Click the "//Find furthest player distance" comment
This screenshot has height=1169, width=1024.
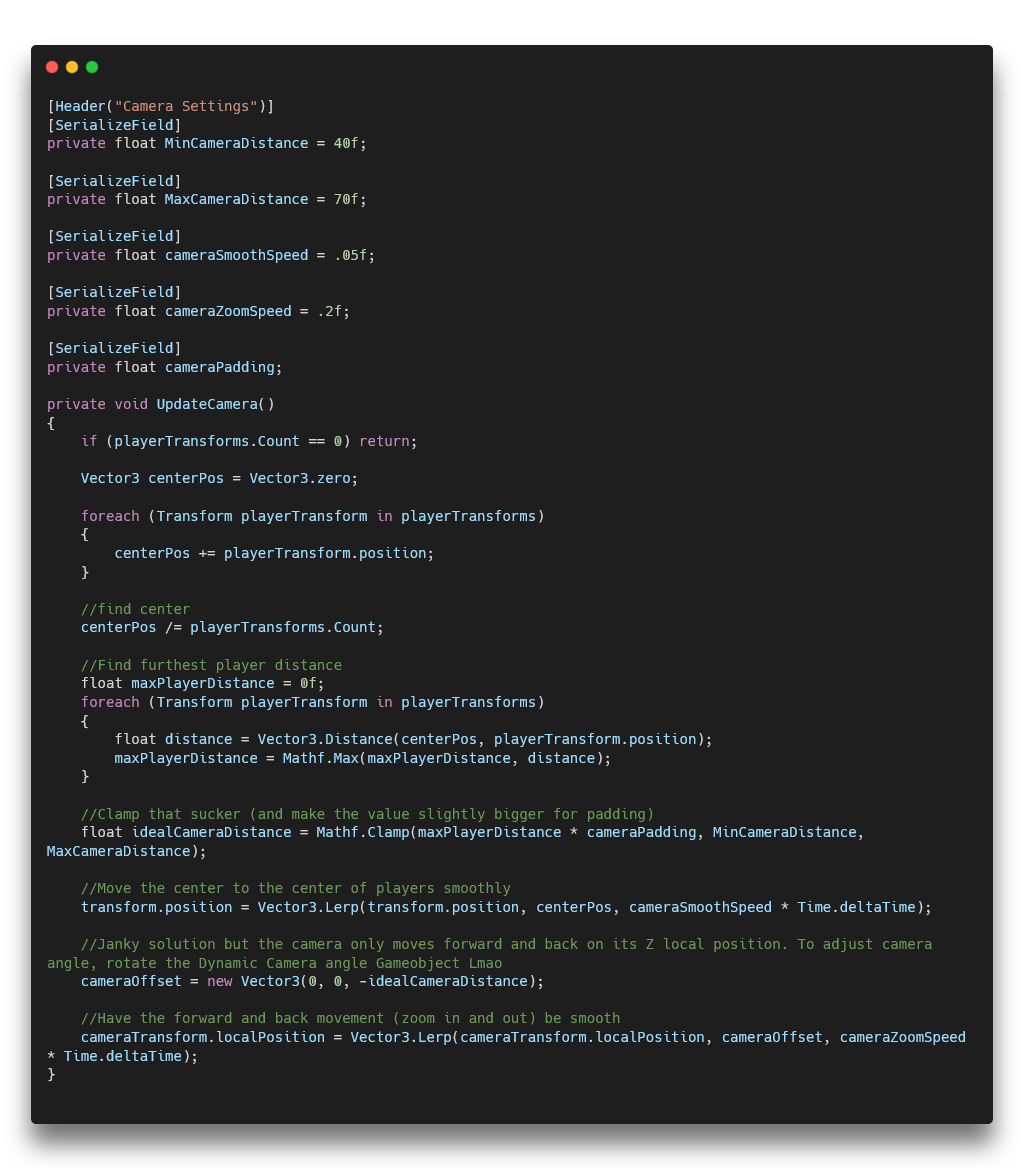pos(211,665)
